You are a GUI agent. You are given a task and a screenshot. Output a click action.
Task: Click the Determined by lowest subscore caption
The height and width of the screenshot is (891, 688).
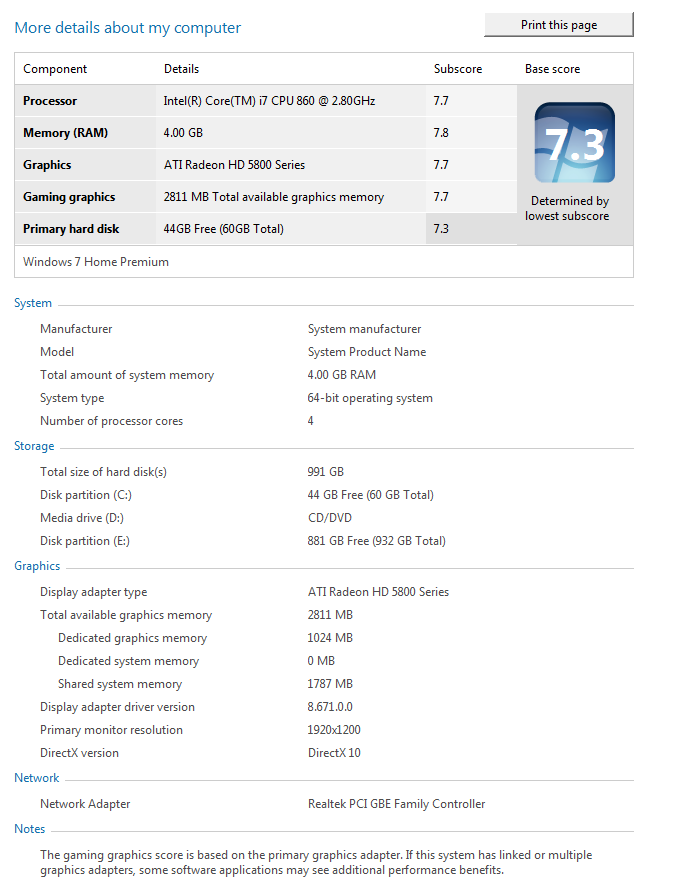[567, 209]
